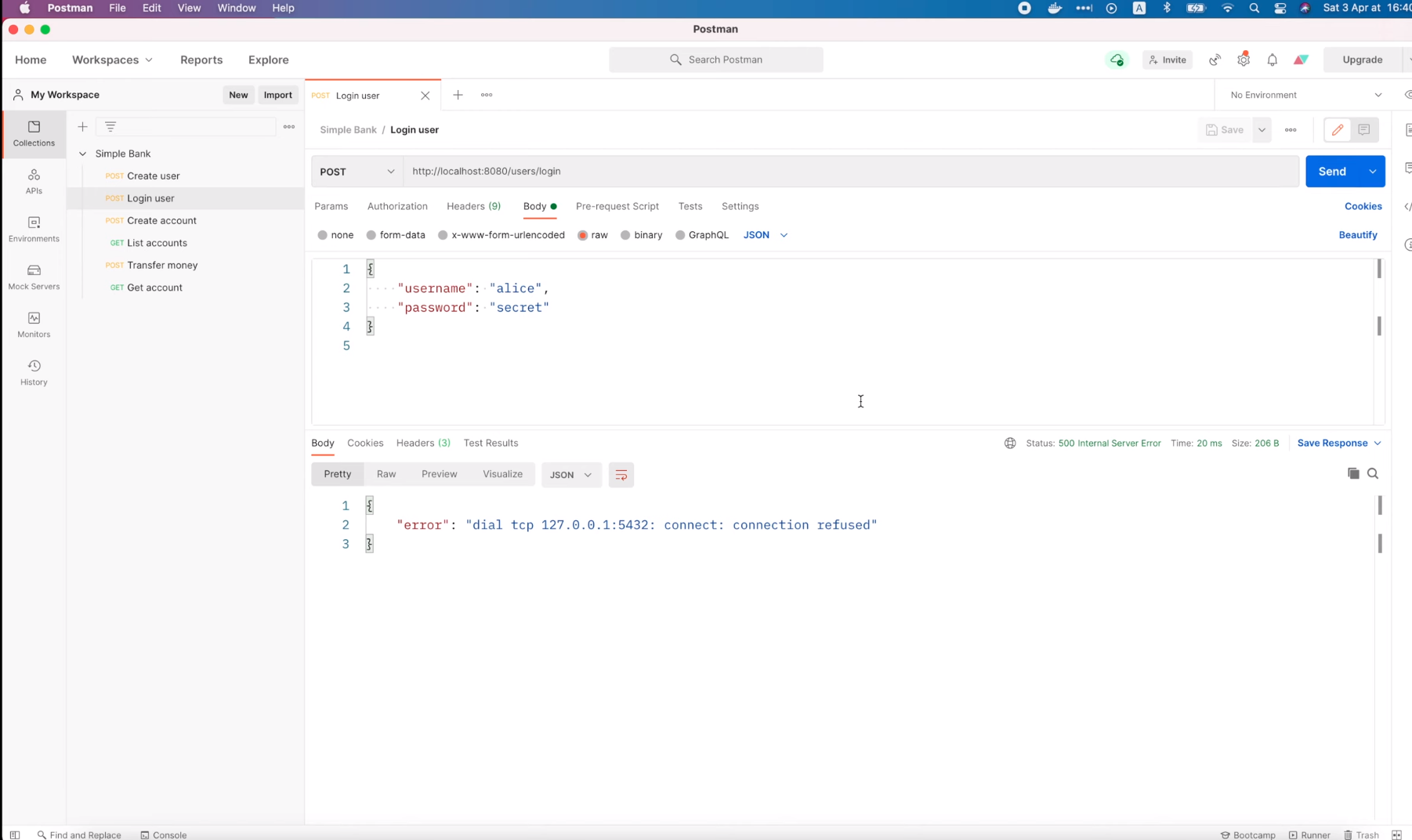Click the filter icon in collections sidebar
1412x840 pixels.
[110, 126]
